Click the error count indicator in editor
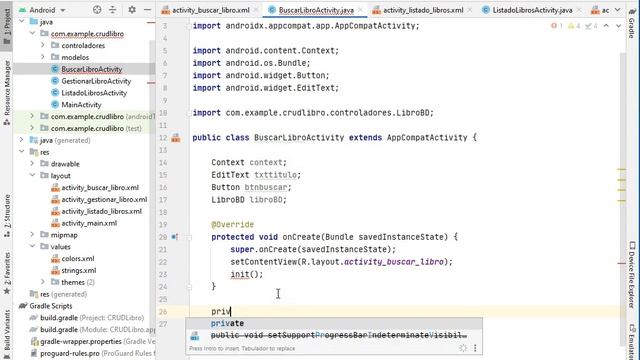 pos(557,26)
